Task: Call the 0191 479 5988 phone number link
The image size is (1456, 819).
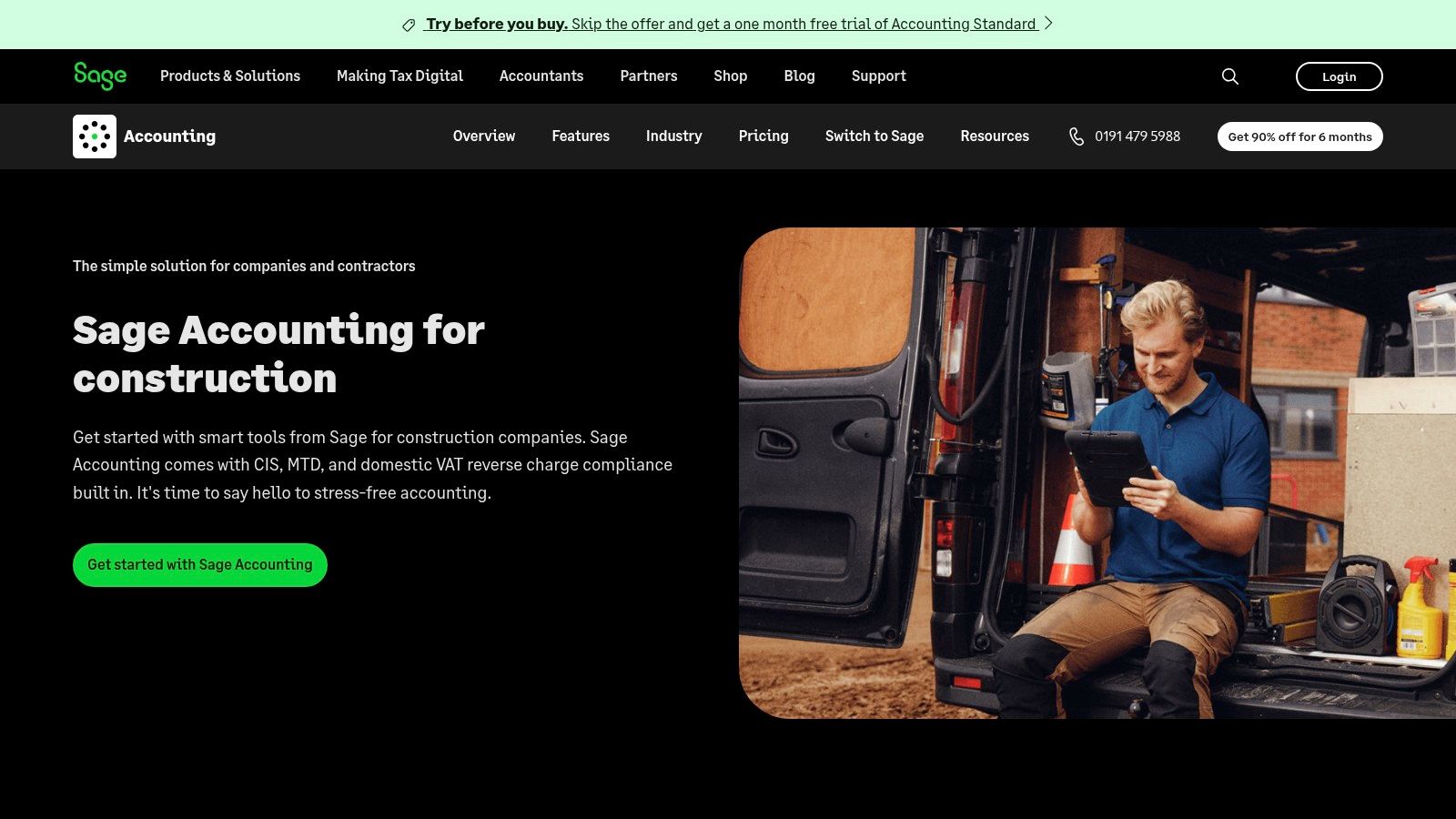Action: click(1137, 136)
